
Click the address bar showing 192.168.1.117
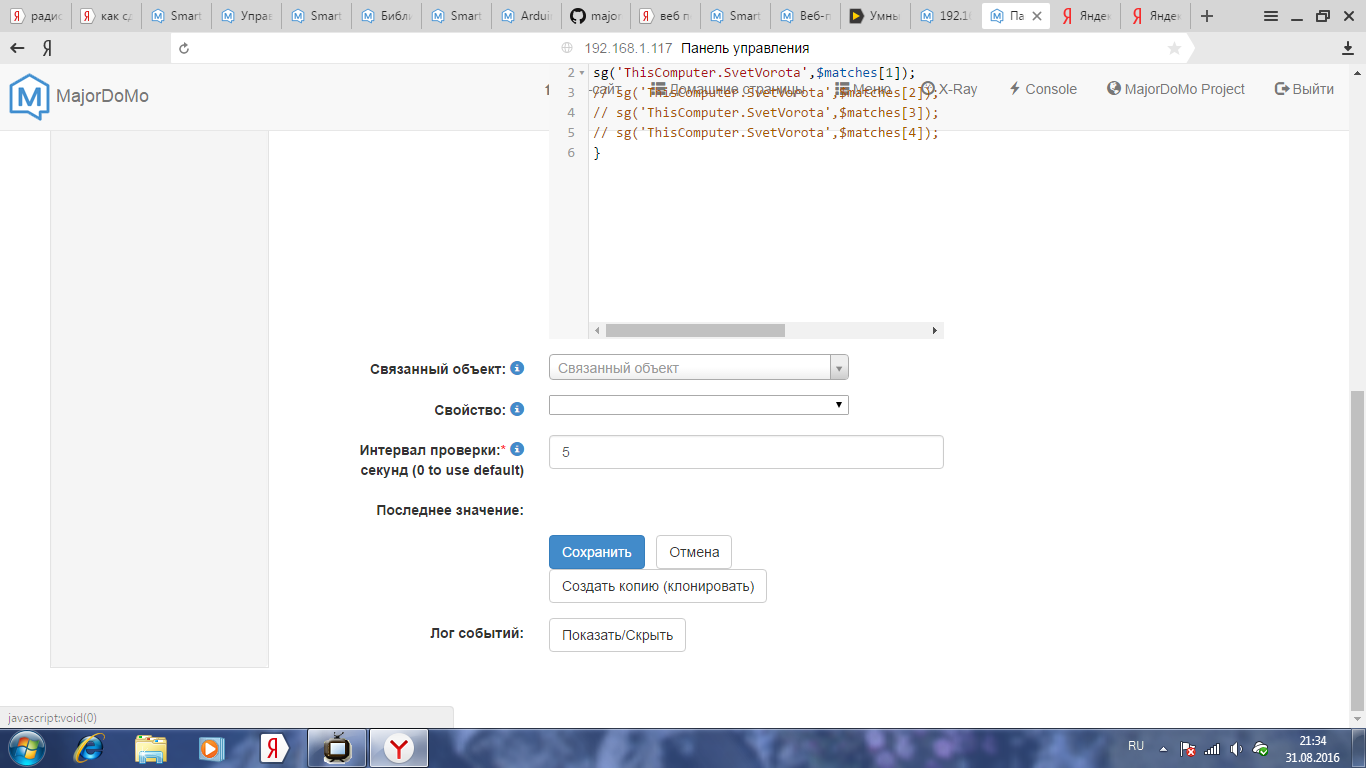tap(696, 48)
